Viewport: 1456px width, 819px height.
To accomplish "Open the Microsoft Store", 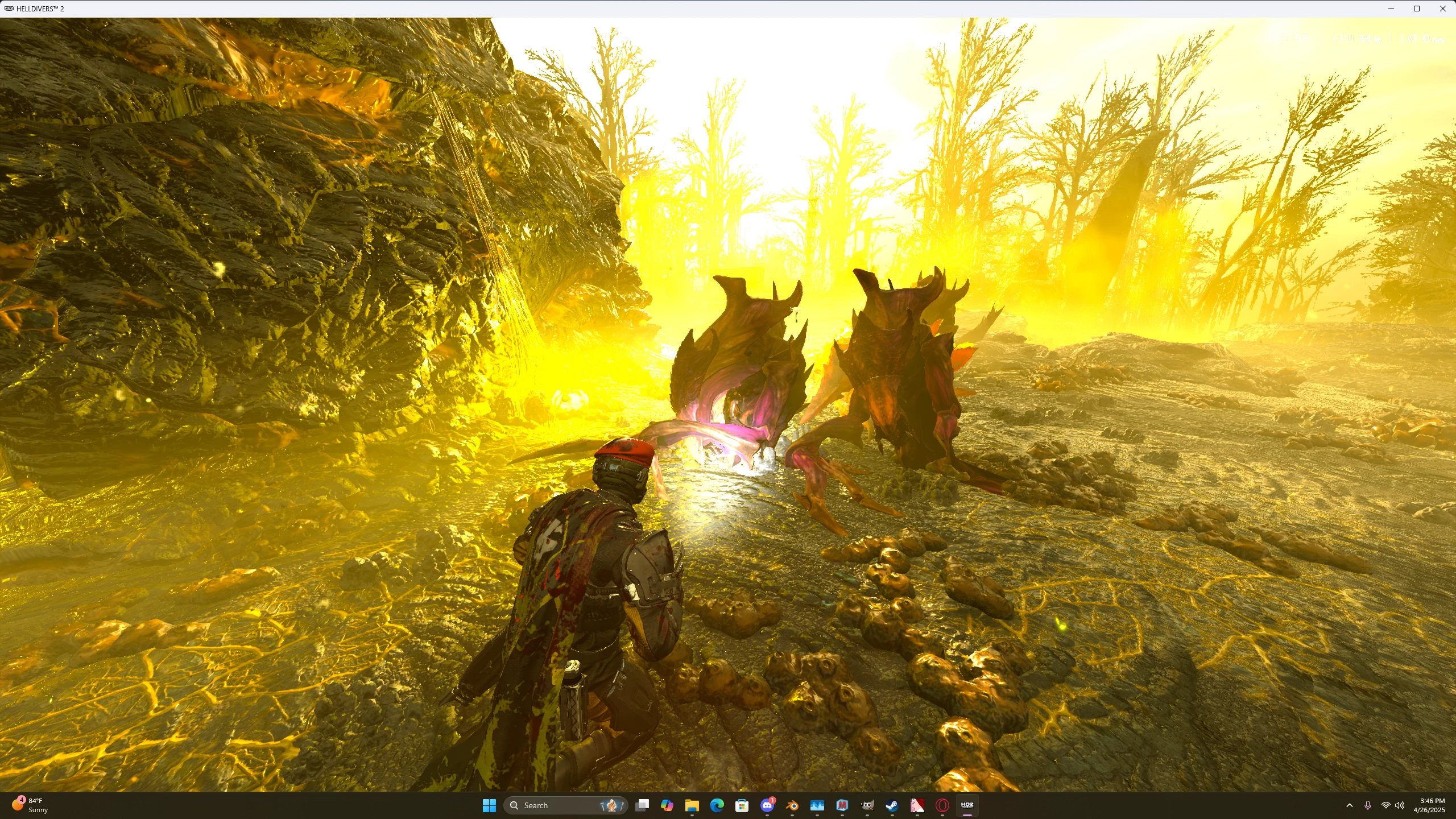I will 742,805.
